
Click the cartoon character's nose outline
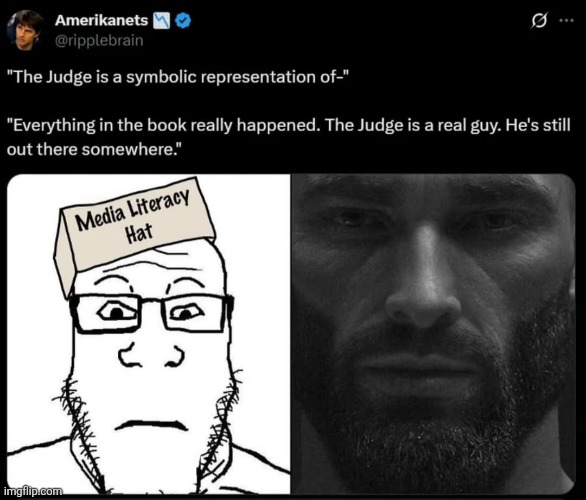pyautogui.click(x=151, y=355)
